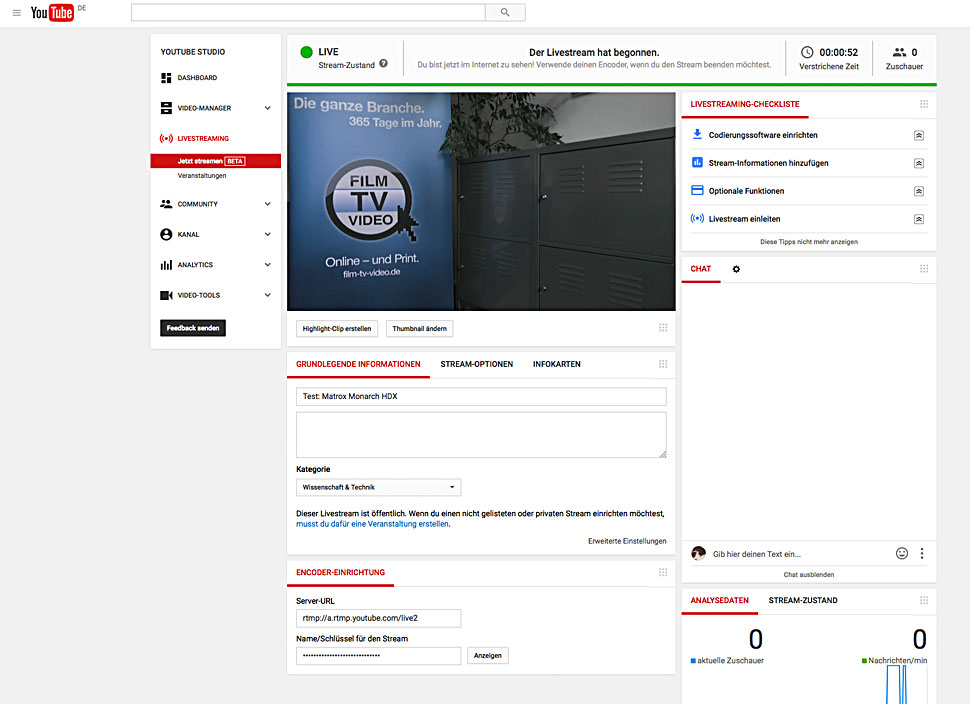Open the chat emoji picker
This screenshot has height=704, width=970.
pyautogui.click(x=902, y=554)
